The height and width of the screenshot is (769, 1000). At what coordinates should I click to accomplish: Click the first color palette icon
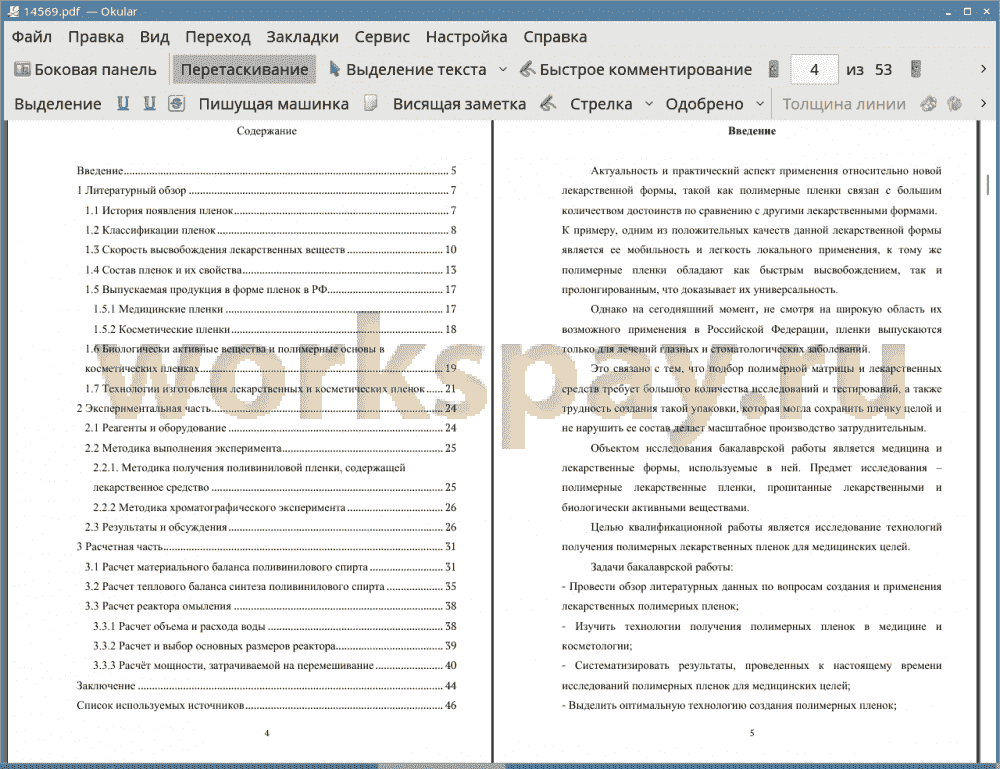(x=929, y=103)
